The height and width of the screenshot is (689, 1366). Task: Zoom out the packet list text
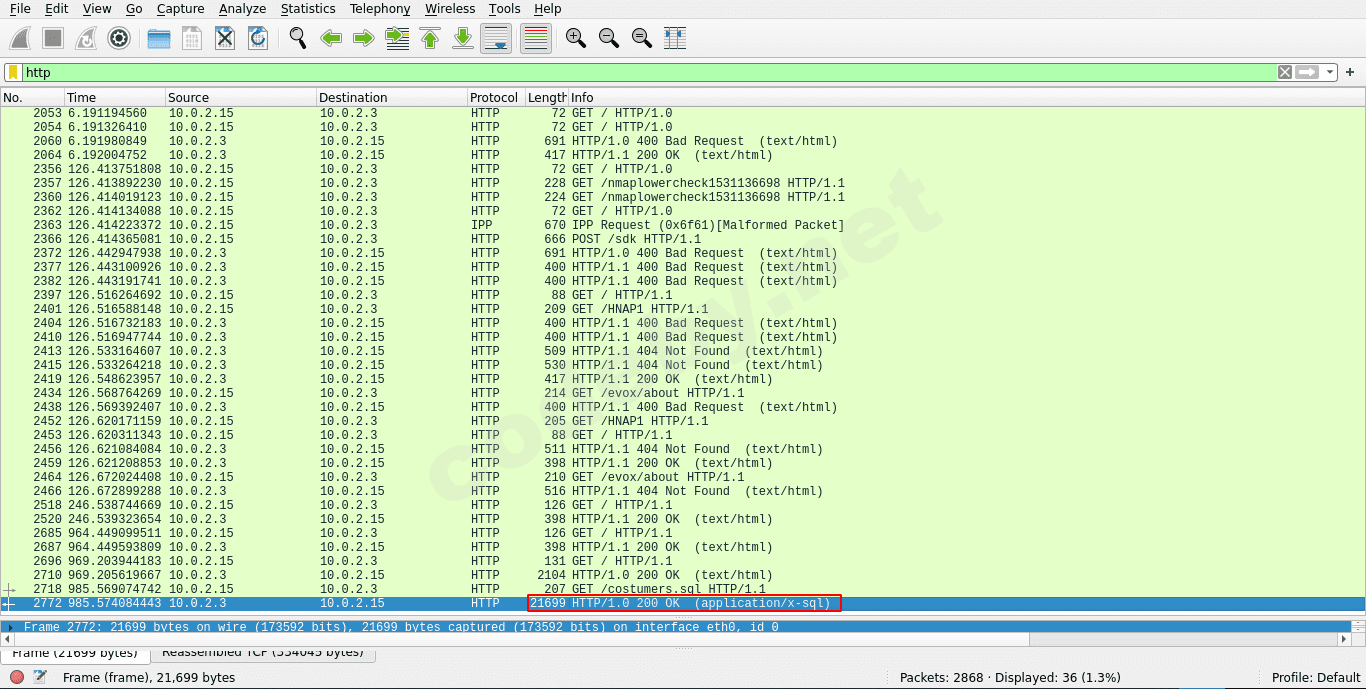pos(608,38)
